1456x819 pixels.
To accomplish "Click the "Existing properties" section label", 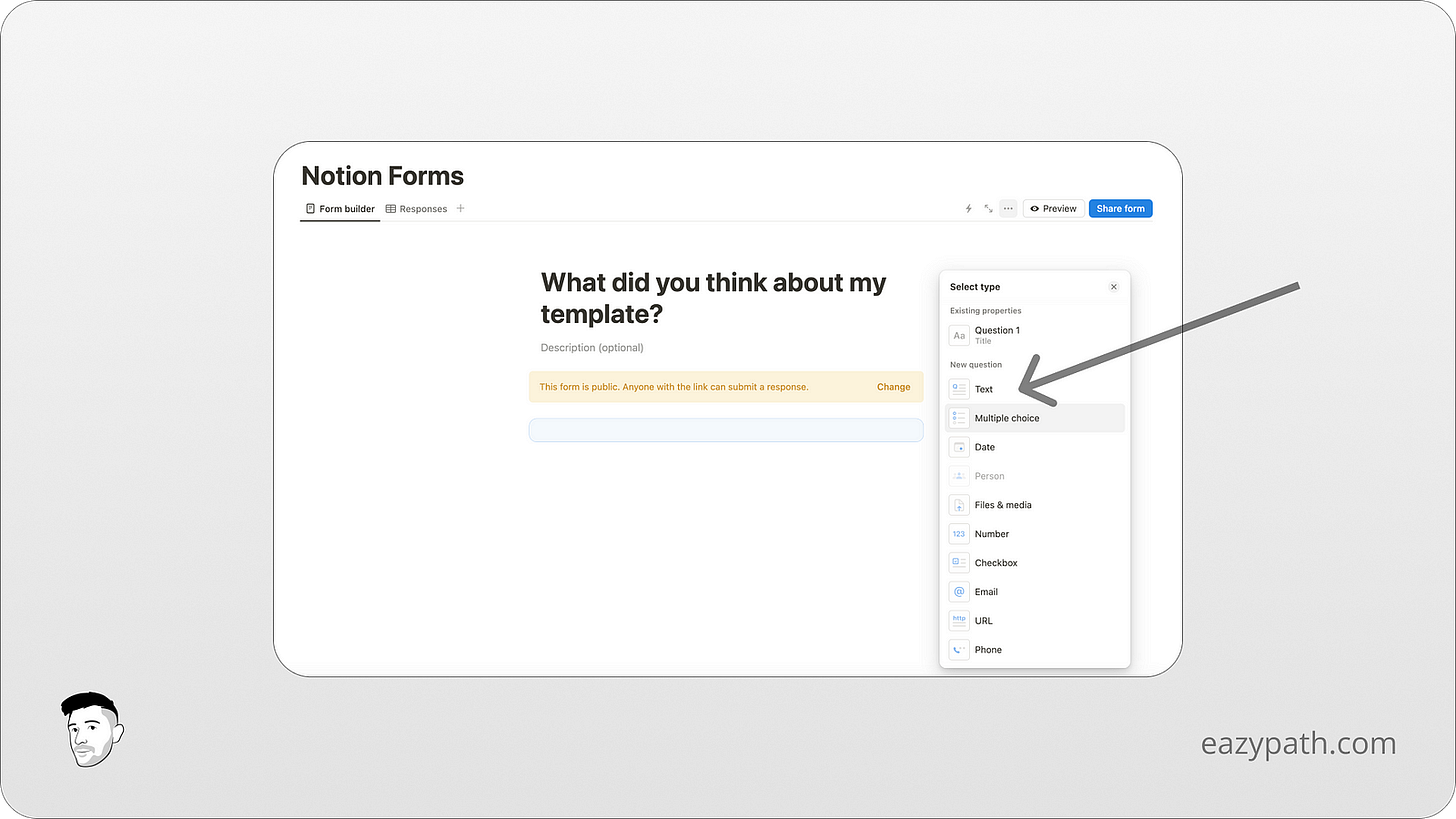I will [x=986, y=311].
